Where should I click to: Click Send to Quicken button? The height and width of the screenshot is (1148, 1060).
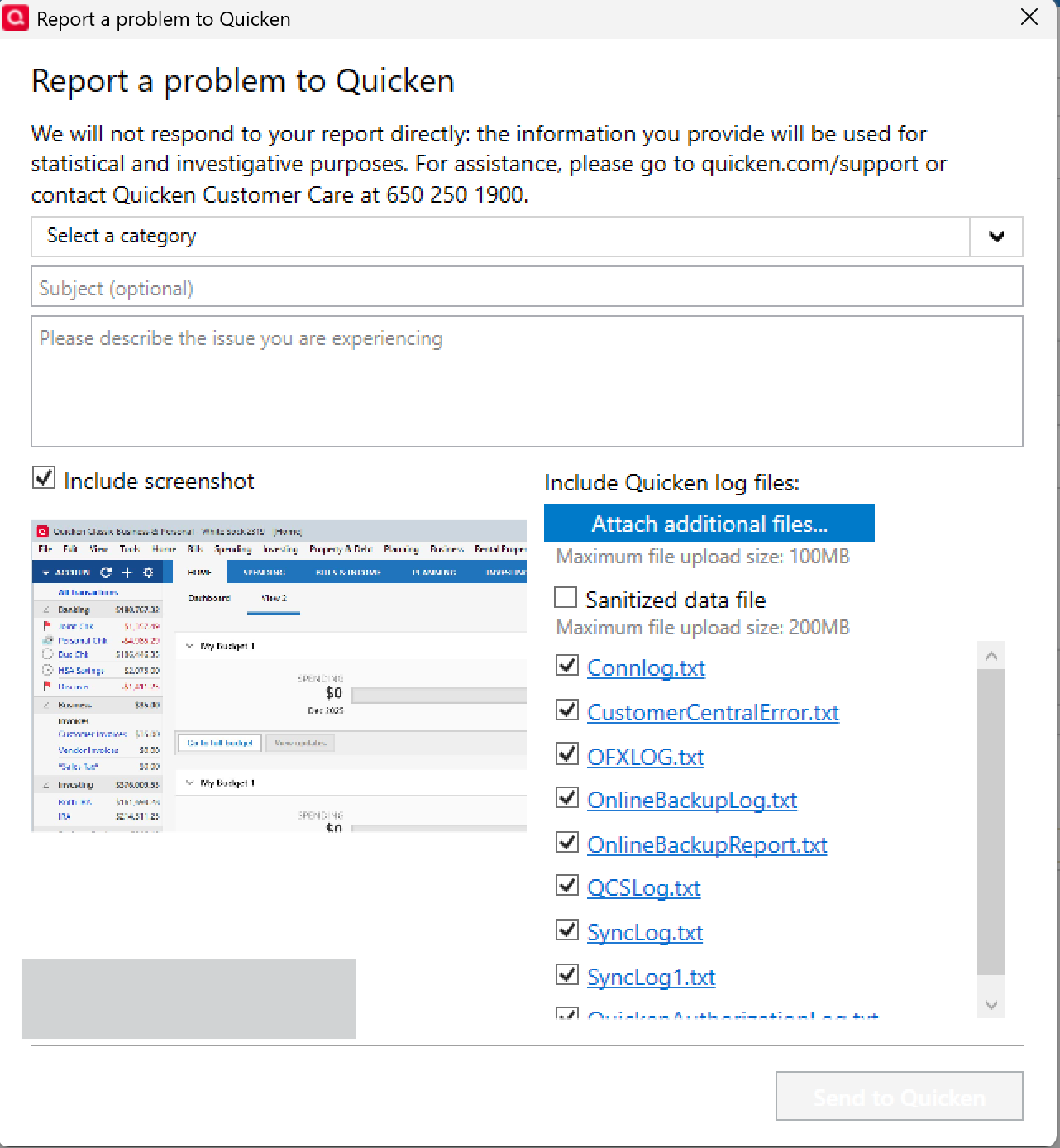pyautogui.click(x=900, y=1097)
